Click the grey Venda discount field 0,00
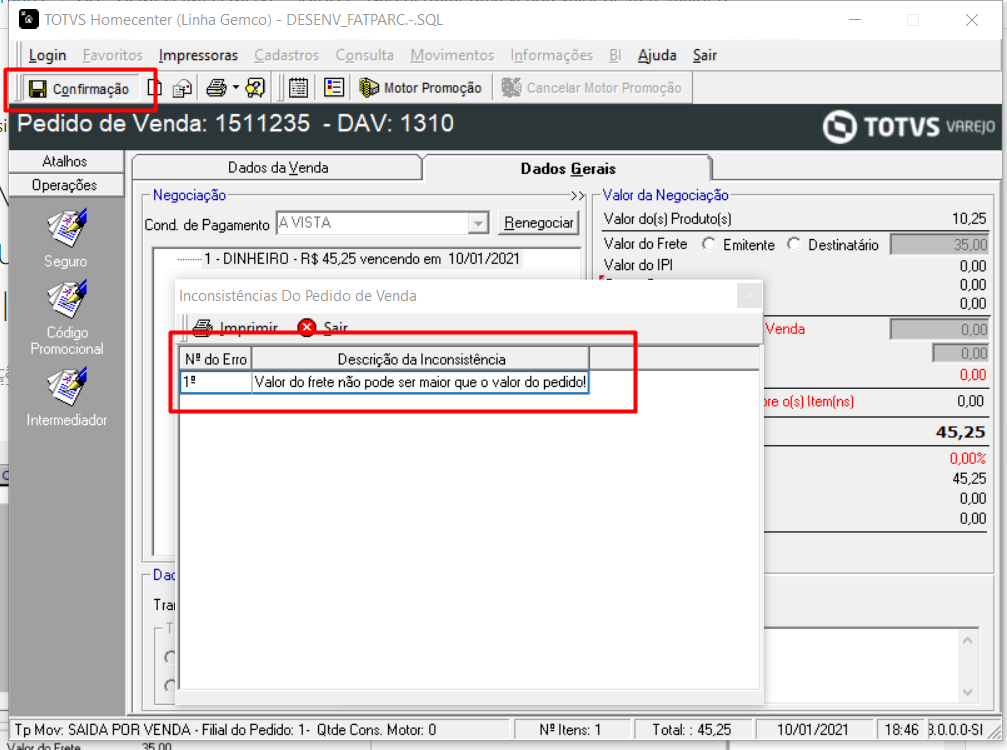This screenshot has height=750, width=1007. [x=940, y=329]
